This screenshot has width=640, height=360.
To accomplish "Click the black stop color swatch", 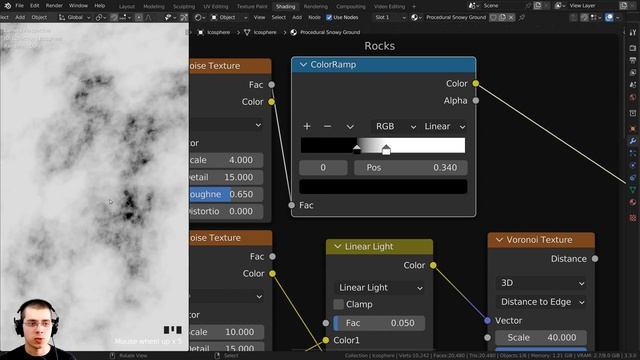I will click(x=383, y=187).
